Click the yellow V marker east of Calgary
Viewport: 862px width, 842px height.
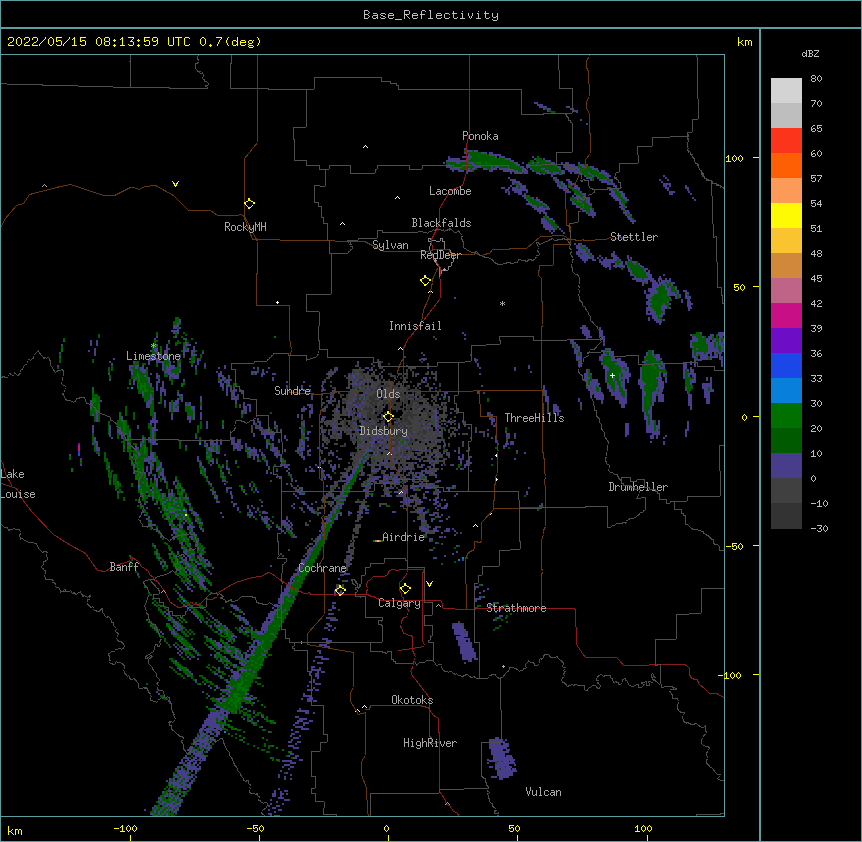(429, 584)
